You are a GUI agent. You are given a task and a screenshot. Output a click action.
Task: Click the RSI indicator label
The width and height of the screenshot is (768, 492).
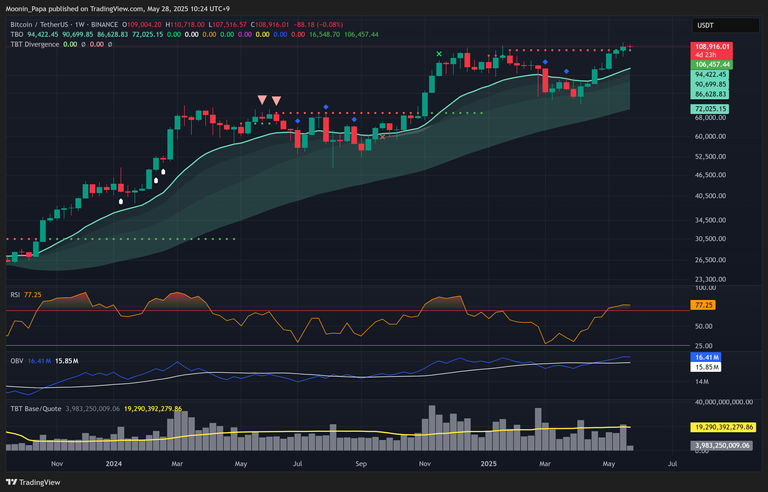click(x=15, y=295)
